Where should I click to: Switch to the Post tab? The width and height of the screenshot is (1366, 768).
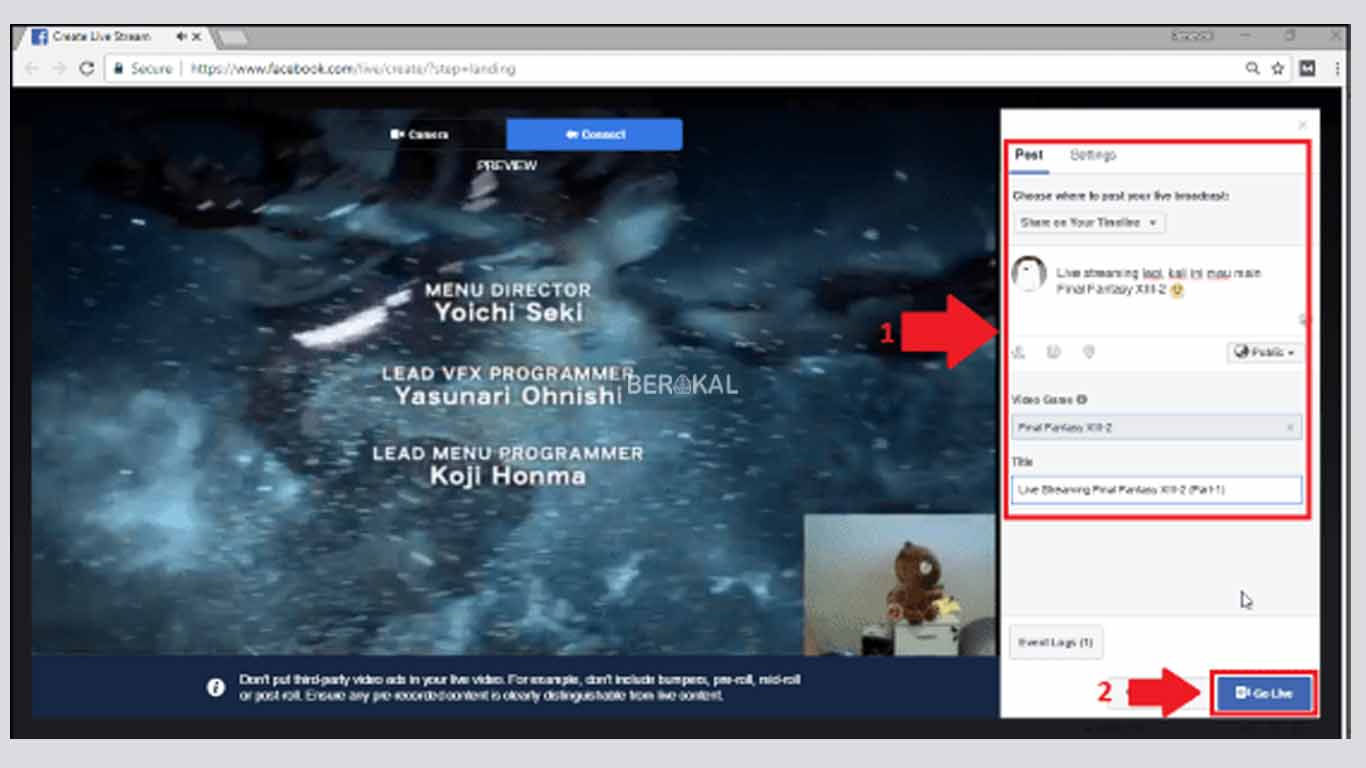1029,155
